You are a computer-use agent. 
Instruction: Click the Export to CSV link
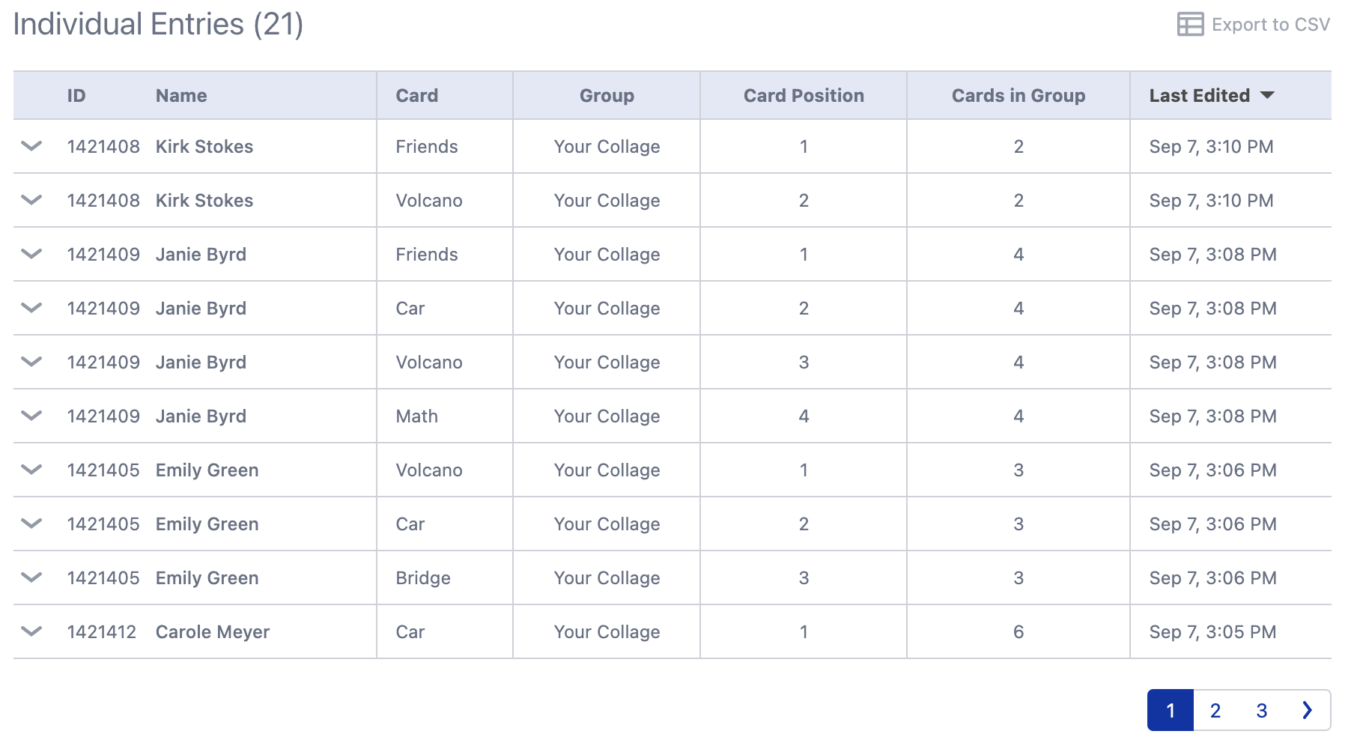[x=1270, y=25]
